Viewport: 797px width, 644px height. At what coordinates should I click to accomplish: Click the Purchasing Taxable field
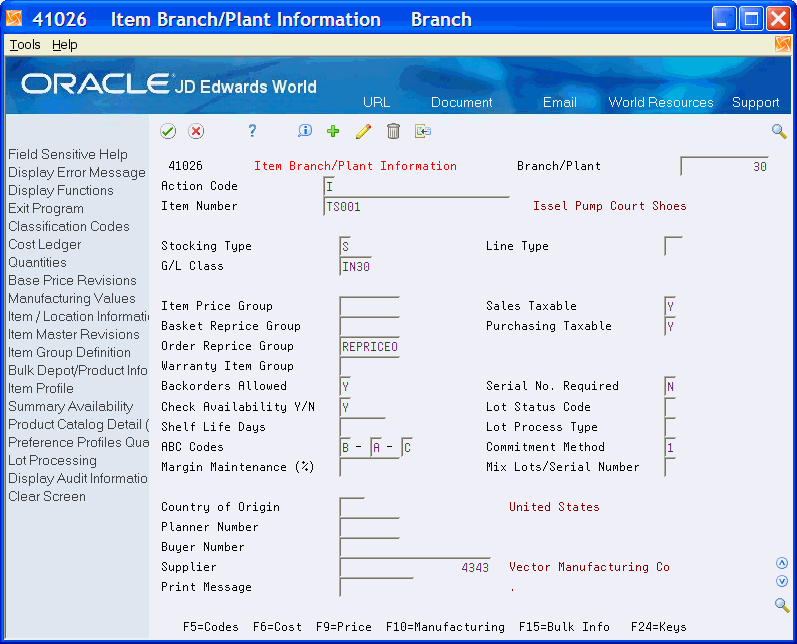click(670, 326)
